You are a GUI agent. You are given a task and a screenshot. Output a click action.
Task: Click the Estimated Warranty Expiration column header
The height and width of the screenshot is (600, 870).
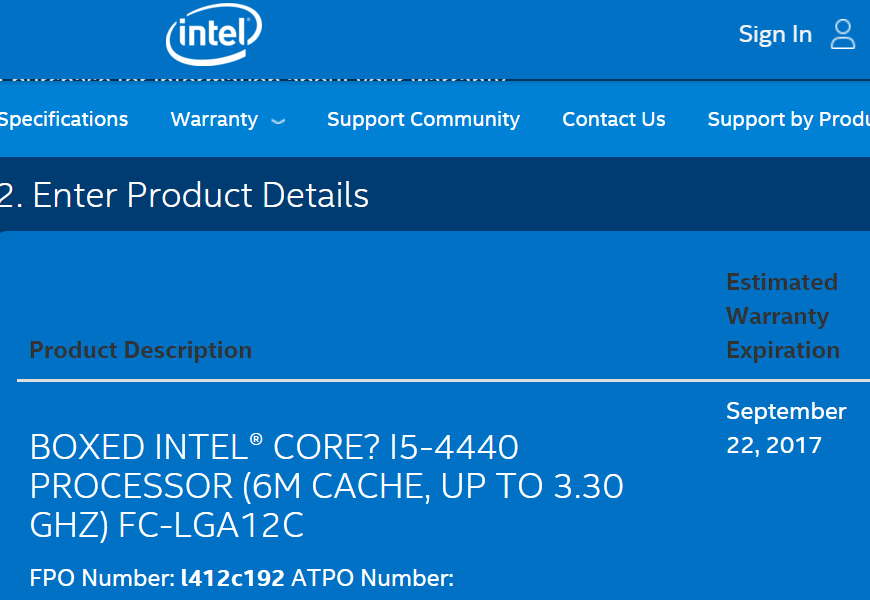point(782,316)
